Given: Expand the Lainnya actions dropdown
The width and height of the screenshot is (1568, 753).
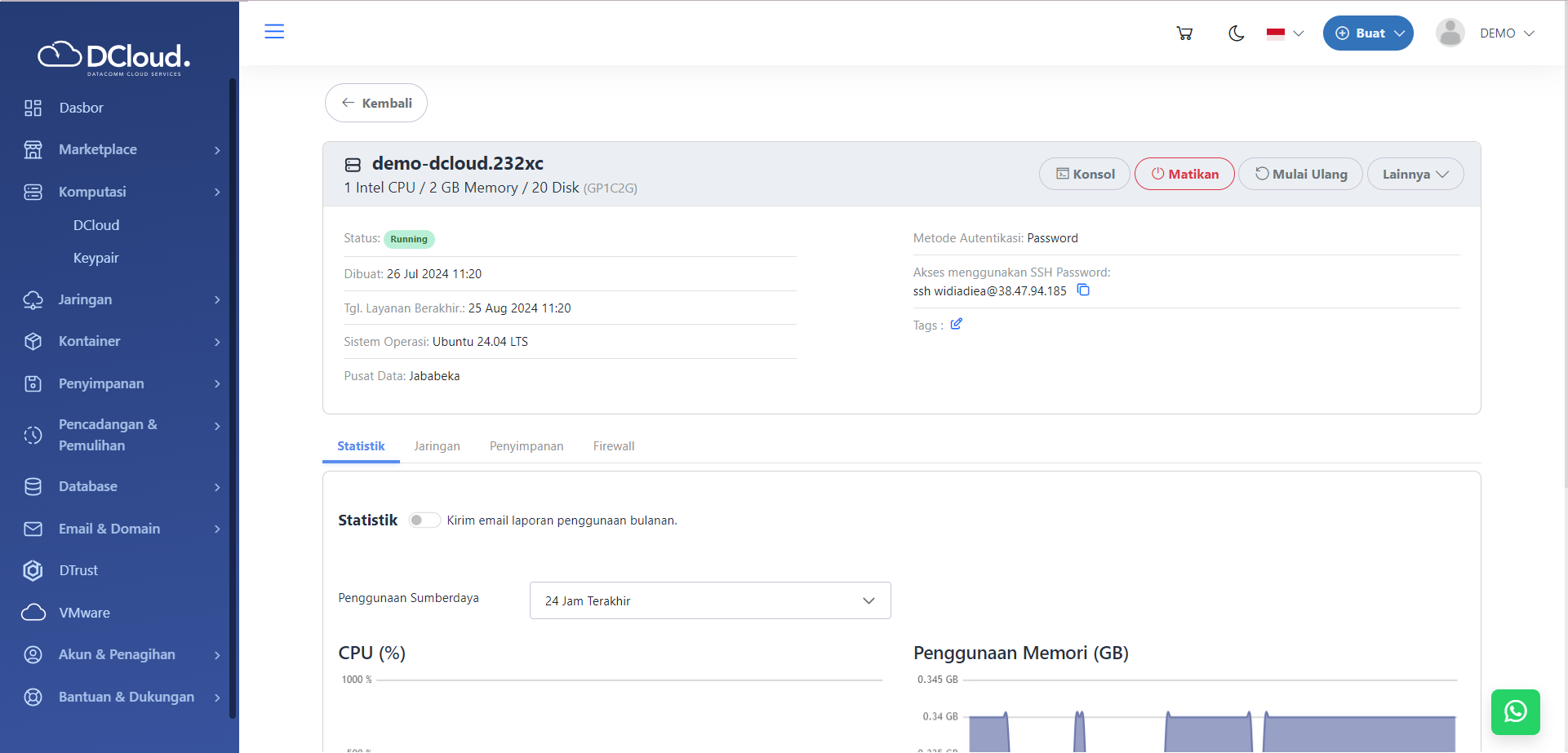Looking at the screenshot, I should tap(1415, 174).
